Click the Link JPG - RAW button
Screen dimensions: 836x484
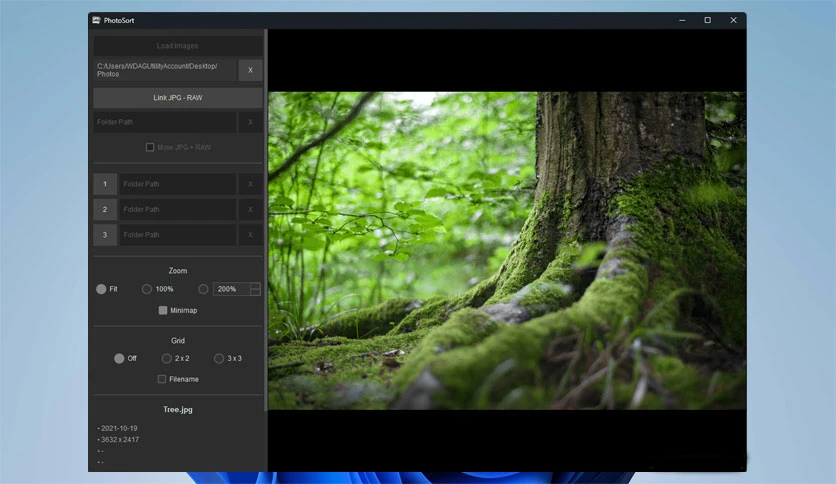178,98
